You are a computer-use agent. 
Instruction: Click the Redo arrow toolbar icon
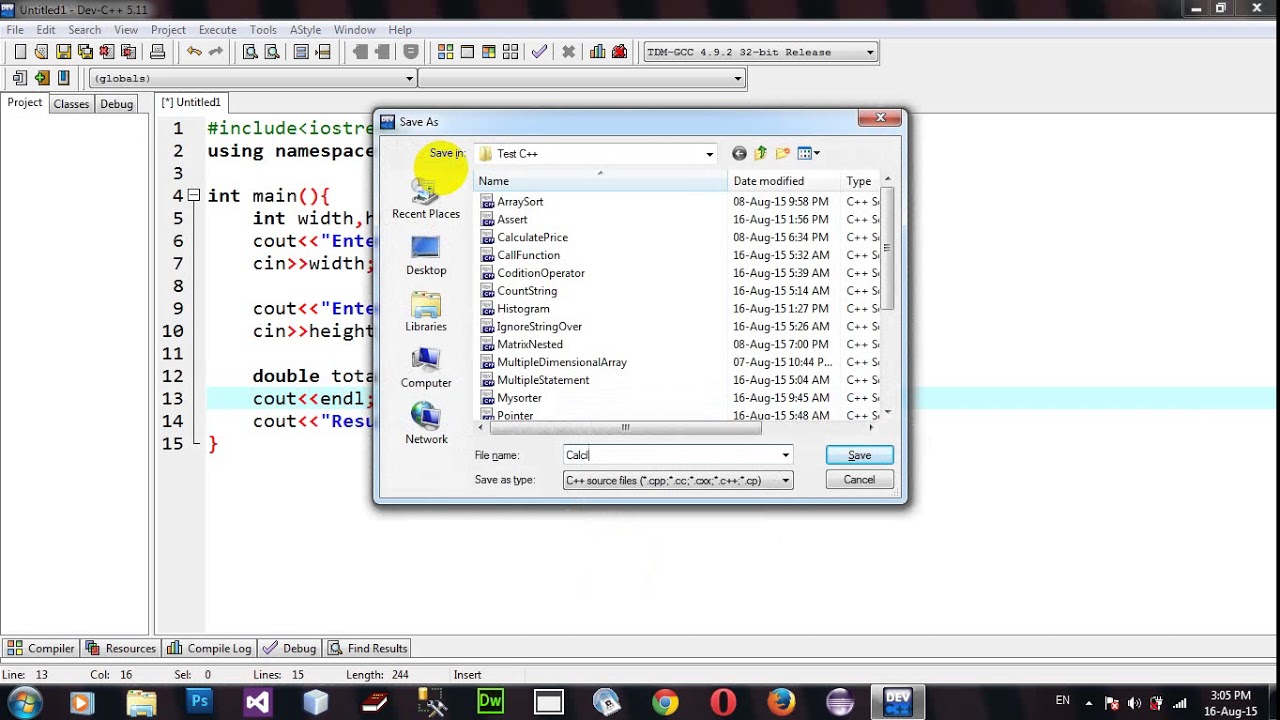[x=215, y=52]
